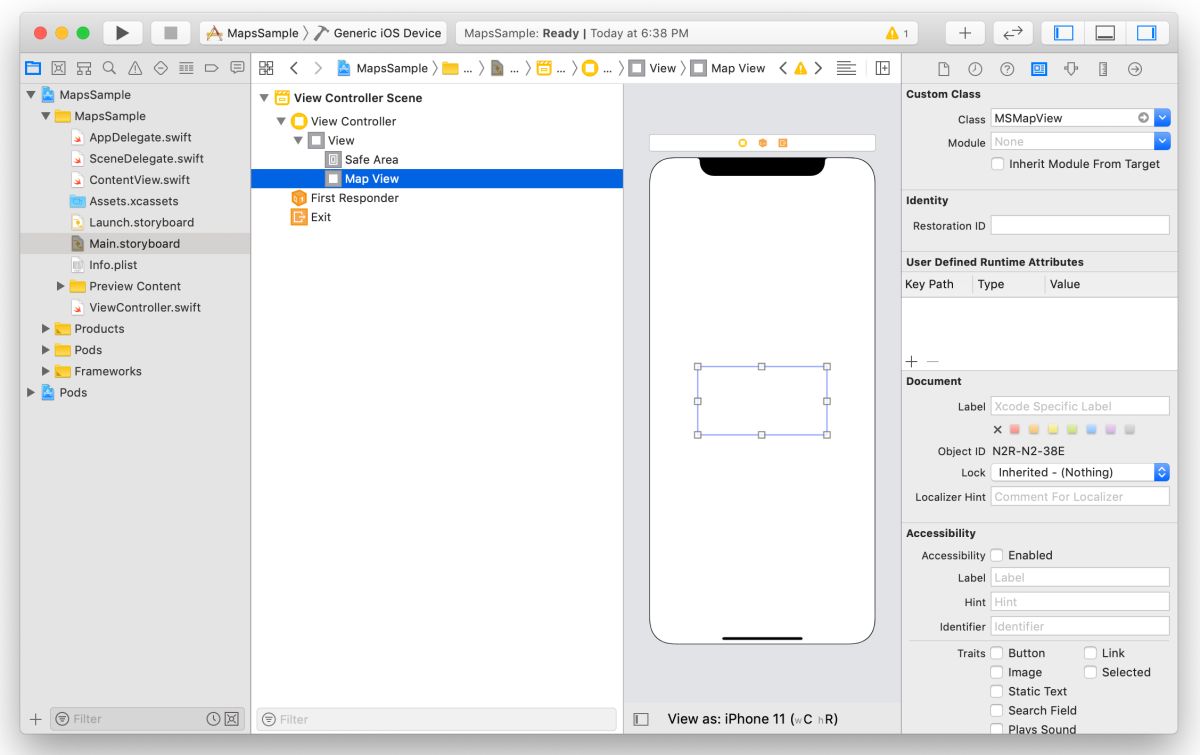Check the Link trait
The image size is (1200, 755).
click(1091, 653)
